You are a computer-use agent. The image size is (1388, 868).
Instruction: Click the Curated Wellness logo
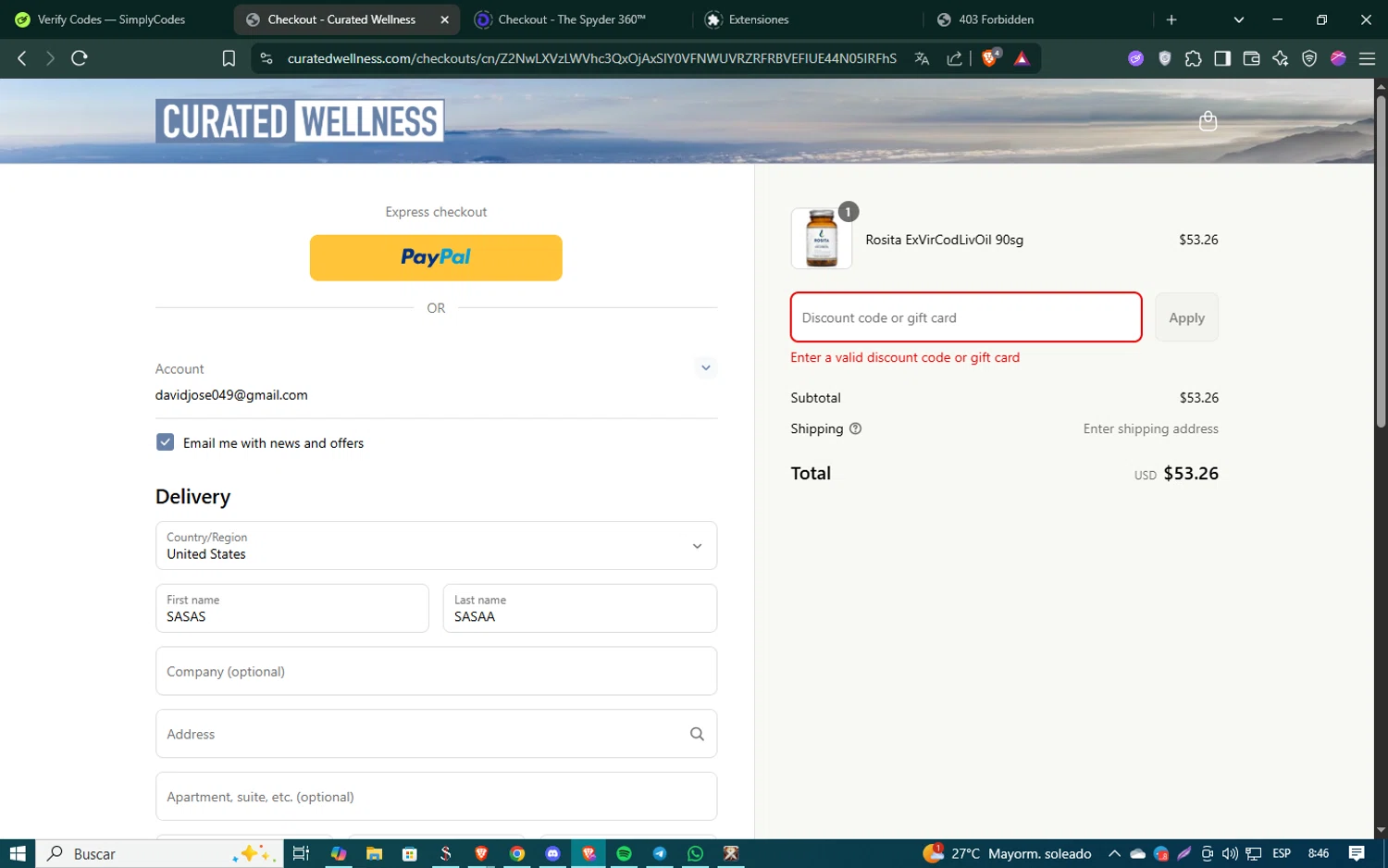click(300, 121)
